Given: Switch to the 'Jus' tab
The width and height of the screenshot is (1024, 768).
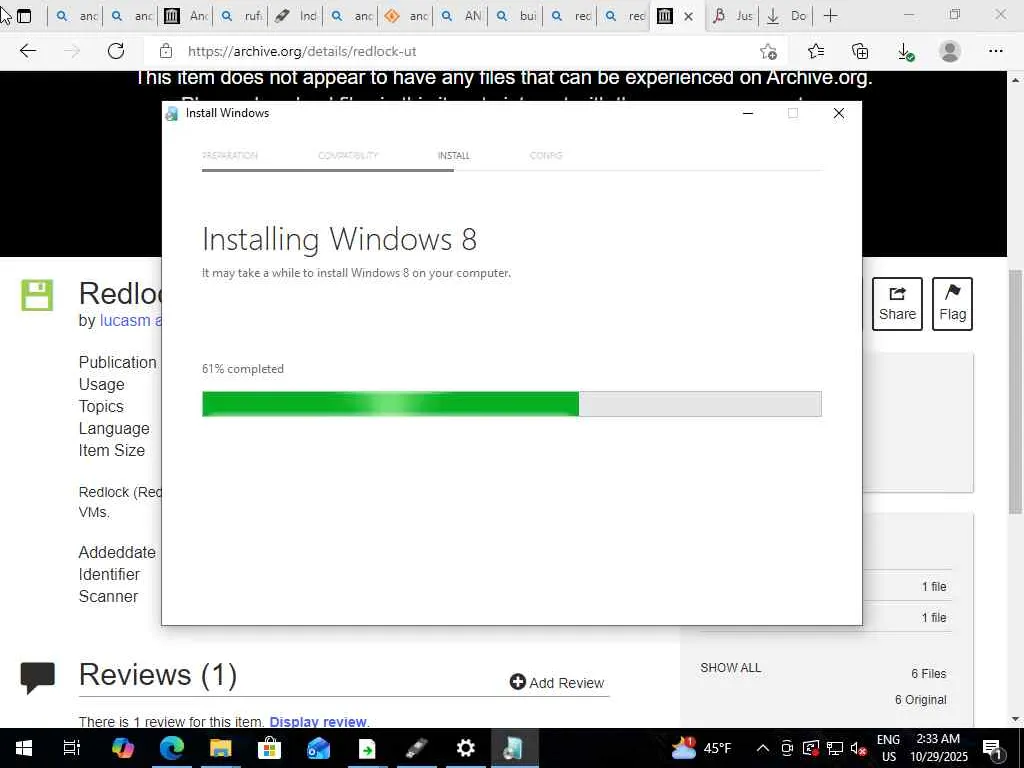Looking at the screenshot, I should click(733, 16).
